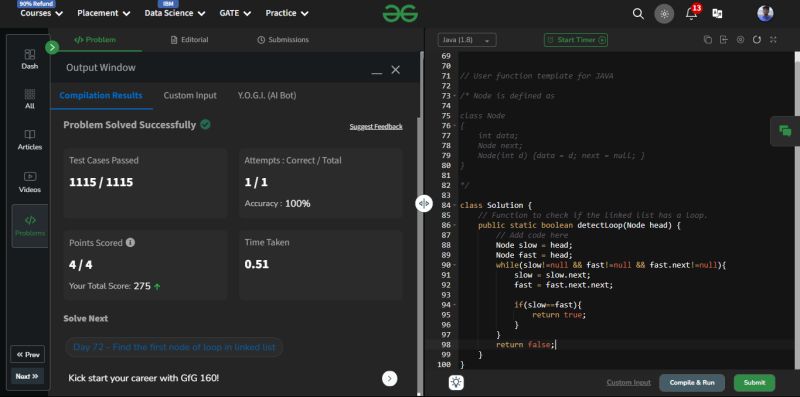800x397 pixels.
Task: Open the notifications bell
Action: (x=691, y=13)
